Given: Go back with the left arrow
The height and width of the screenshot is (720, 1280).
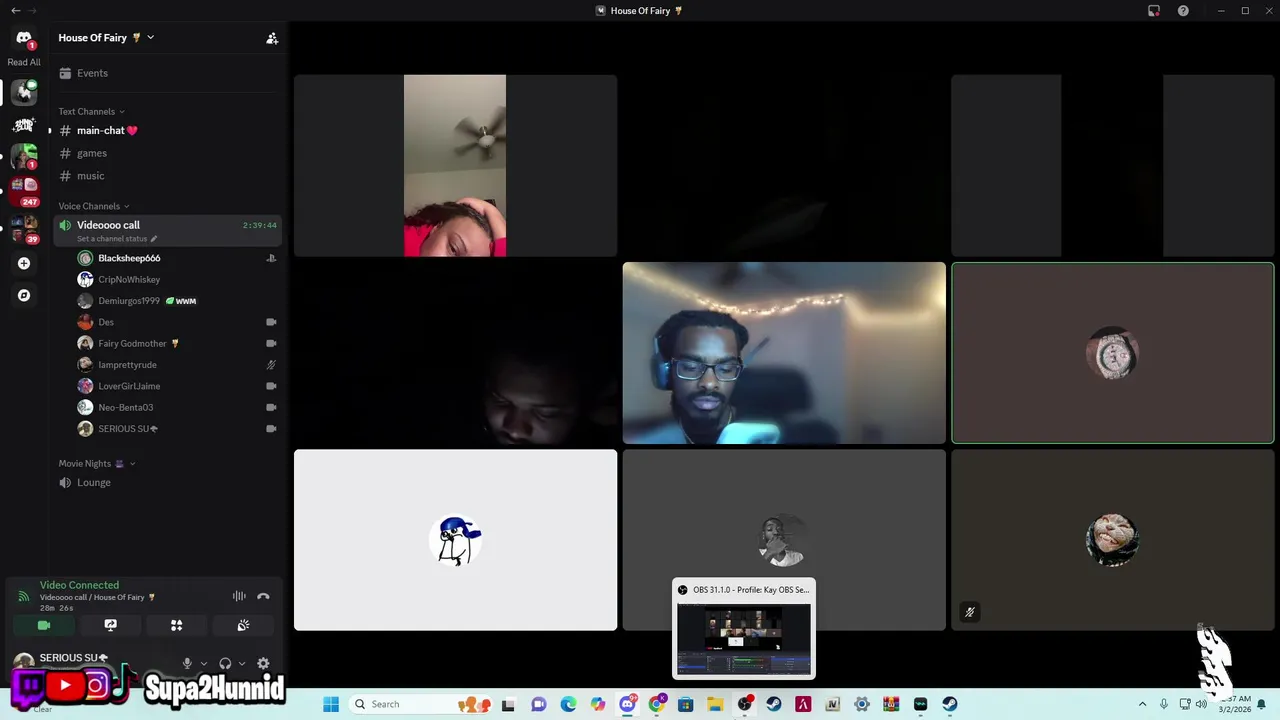Looking at the screenshot, I should (16, 11).
